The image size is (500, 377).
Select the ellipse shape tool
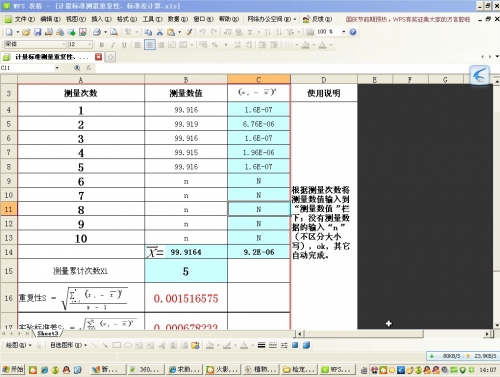[x=128, y=345]
